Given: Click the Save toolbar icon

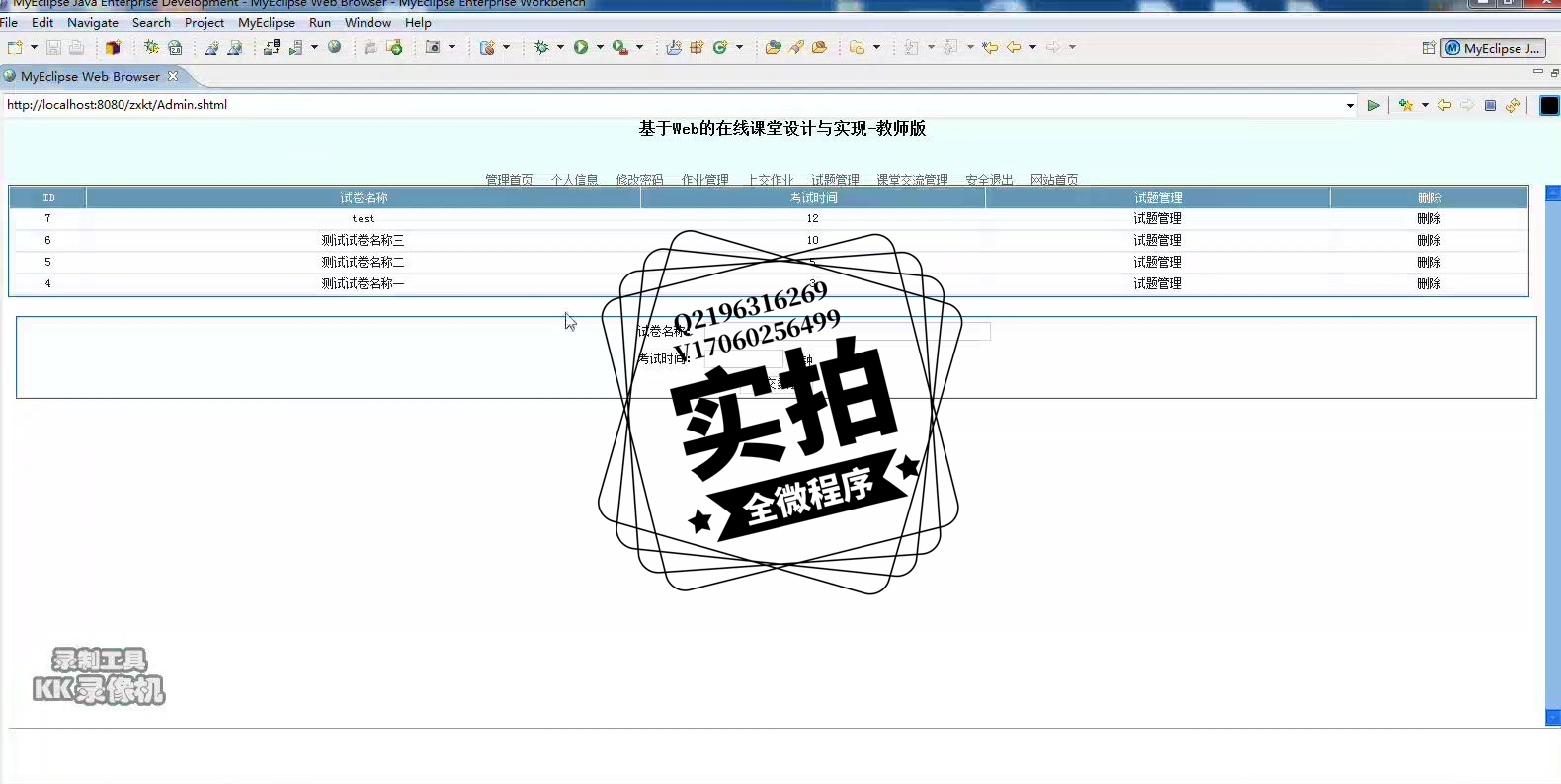Looking at the screenshot, I should coord(53,47).
